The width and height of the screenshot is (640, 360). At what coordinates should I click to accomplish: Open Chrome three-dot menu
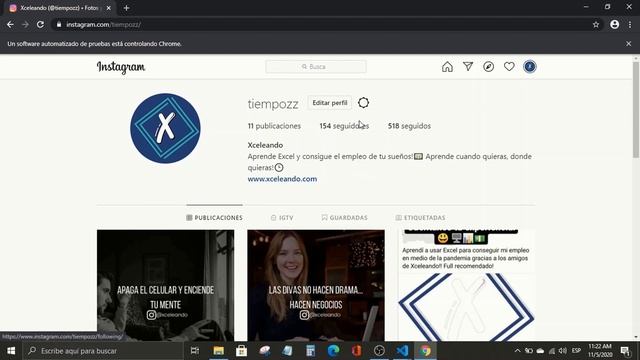click(x=630, y=24)
